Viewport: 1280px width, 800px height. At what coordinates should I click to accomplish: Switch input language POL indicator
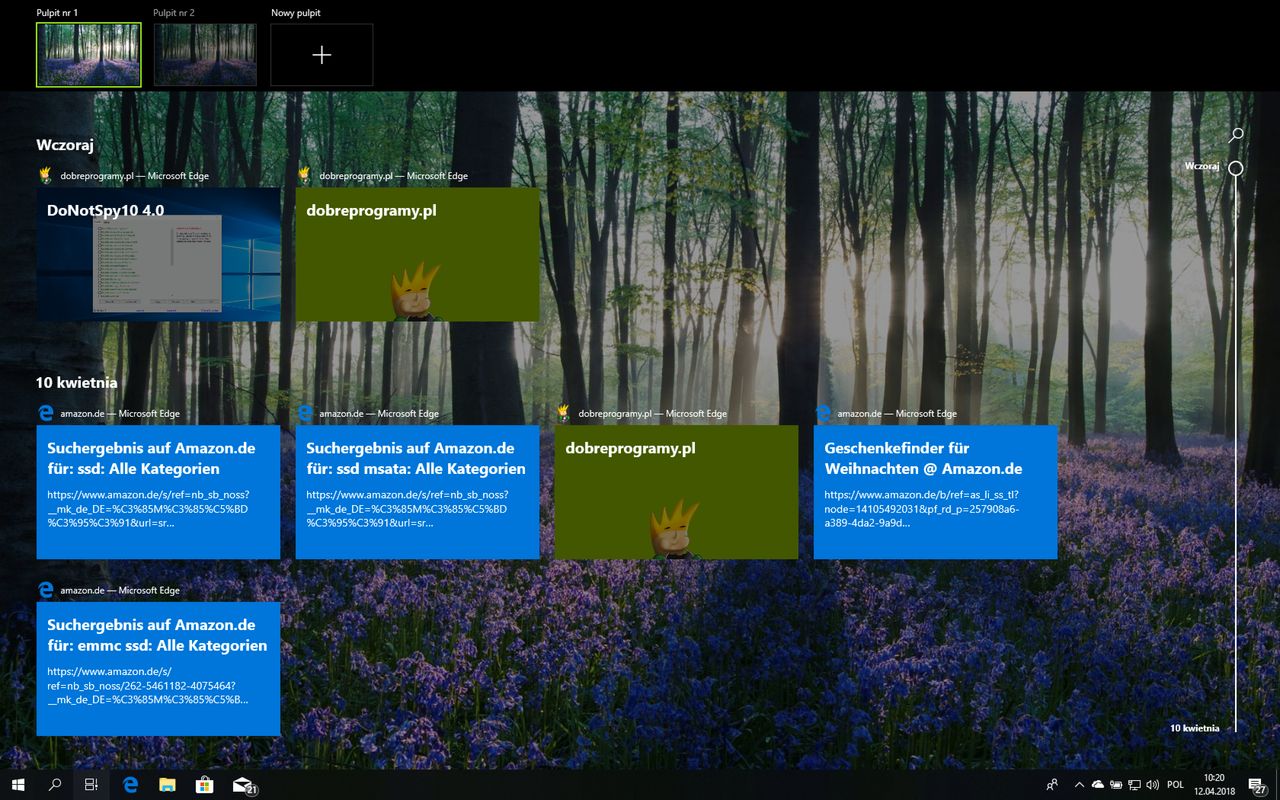1175,785
